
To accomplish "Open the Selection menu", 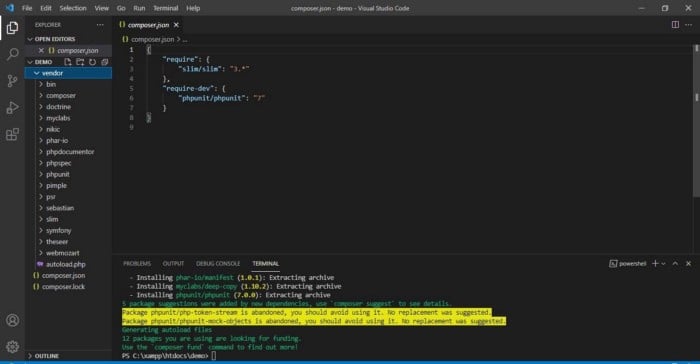I will pos(73,8).
